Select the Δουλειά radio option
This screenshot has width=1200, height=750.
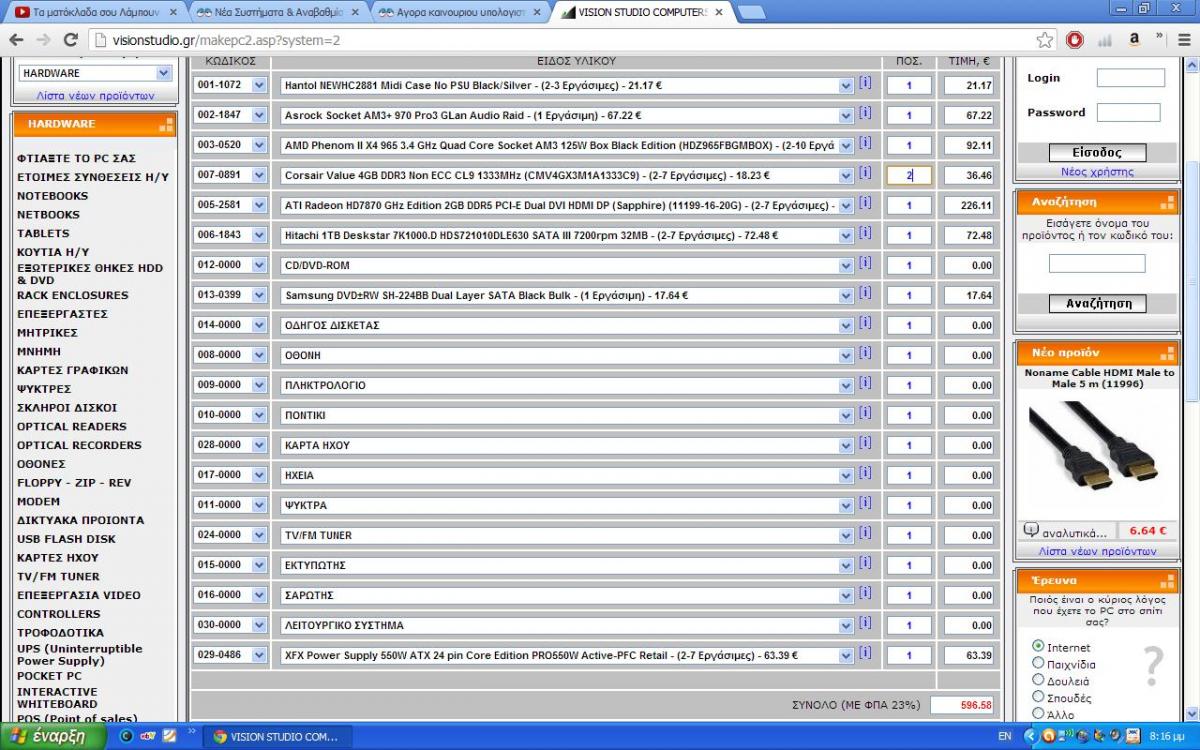tap(1038, 680)
